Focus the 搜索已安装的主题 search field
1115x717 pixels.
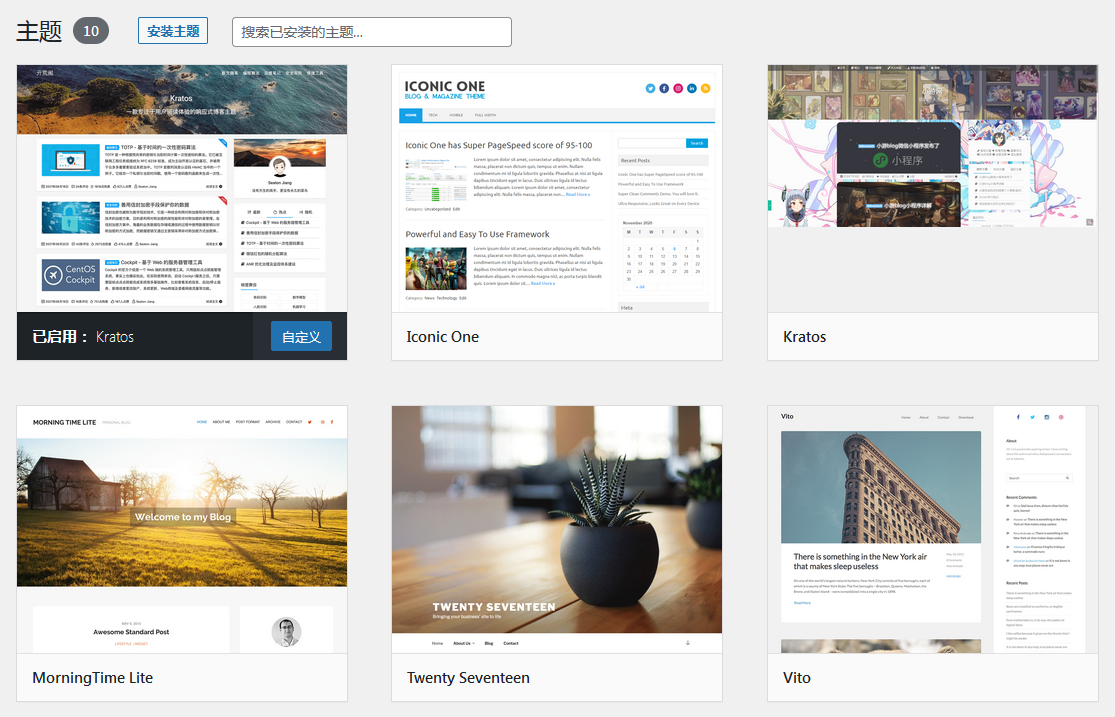coord(371,32)
